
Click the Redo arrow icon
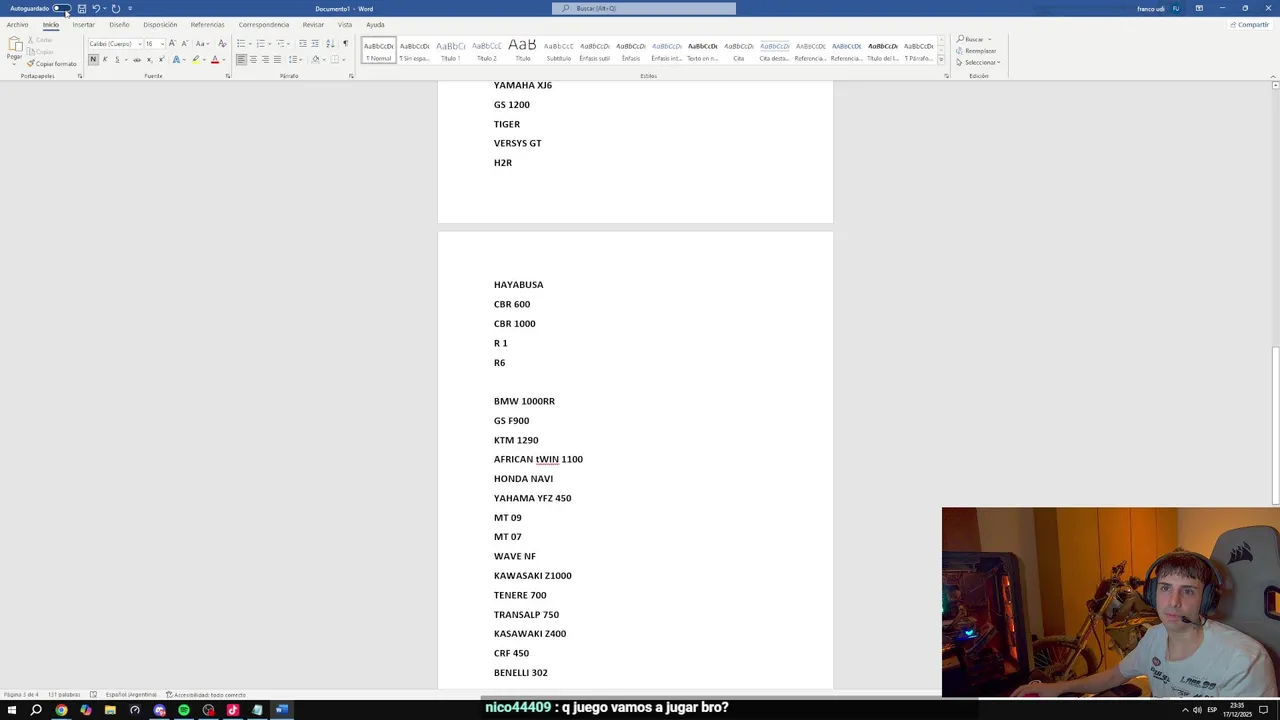pyautogui.click(x=116, y=8)
